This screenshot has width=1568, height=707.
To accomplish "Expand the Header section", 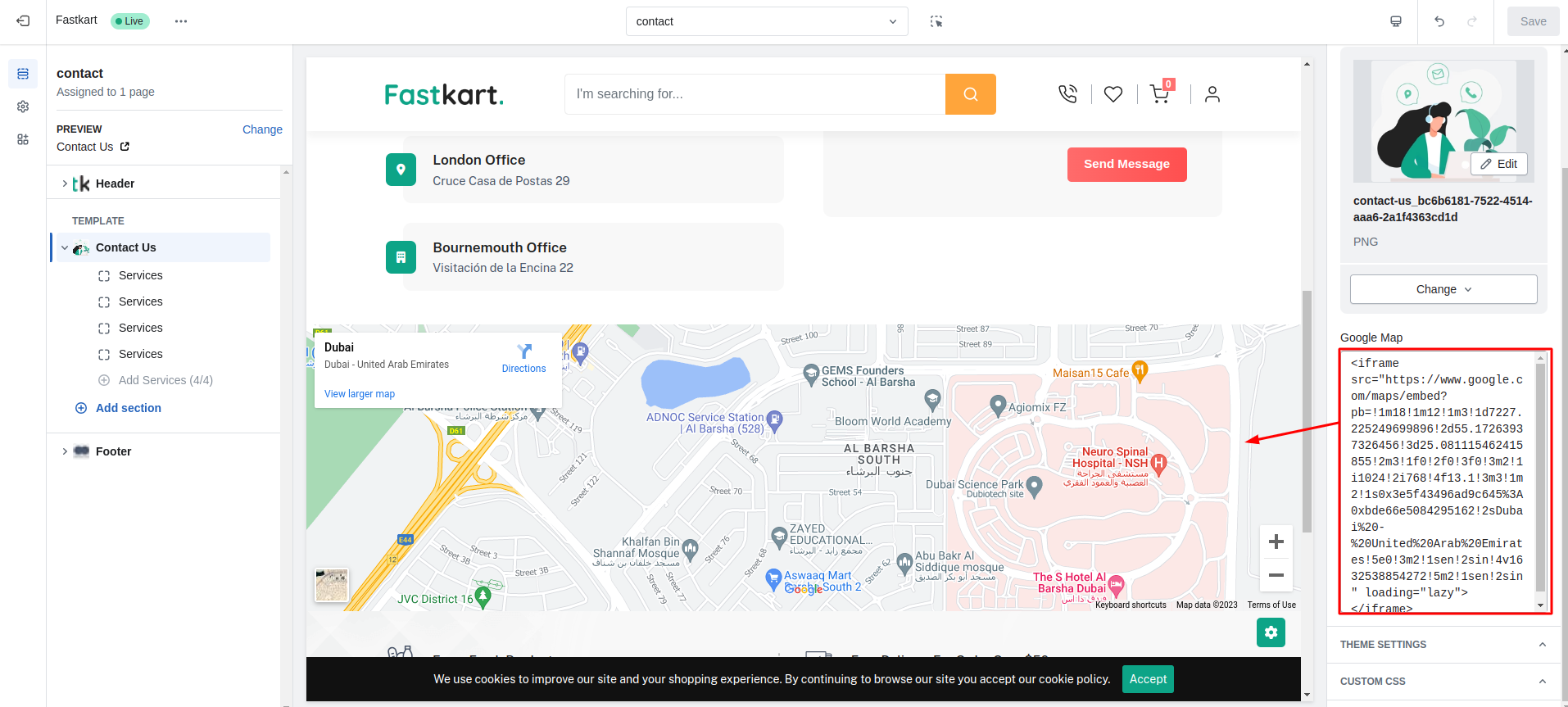I will (x=65, y=184).
